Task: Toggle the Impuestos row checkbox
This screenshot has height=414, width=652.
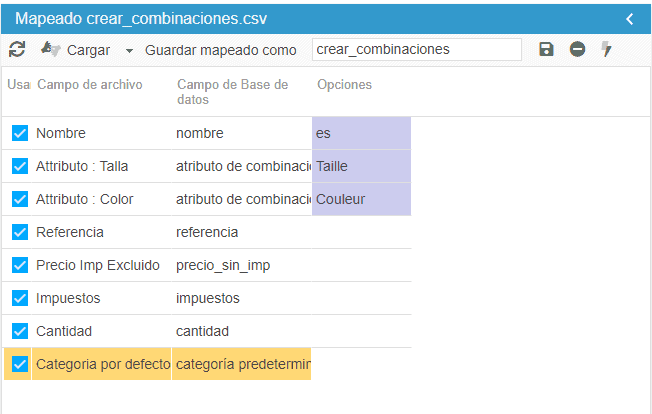Action: pyautogui.click(x=20, y=298)
